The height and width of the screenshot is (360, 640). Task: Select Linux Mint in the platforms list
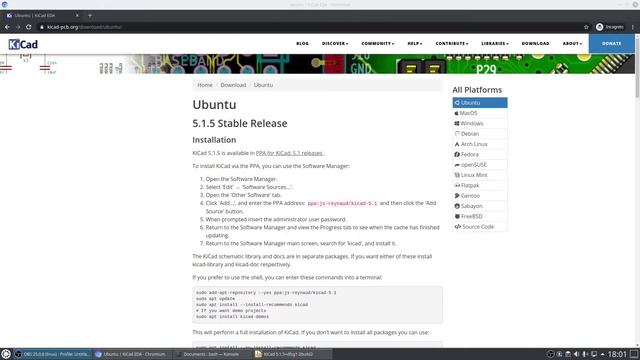480,175
